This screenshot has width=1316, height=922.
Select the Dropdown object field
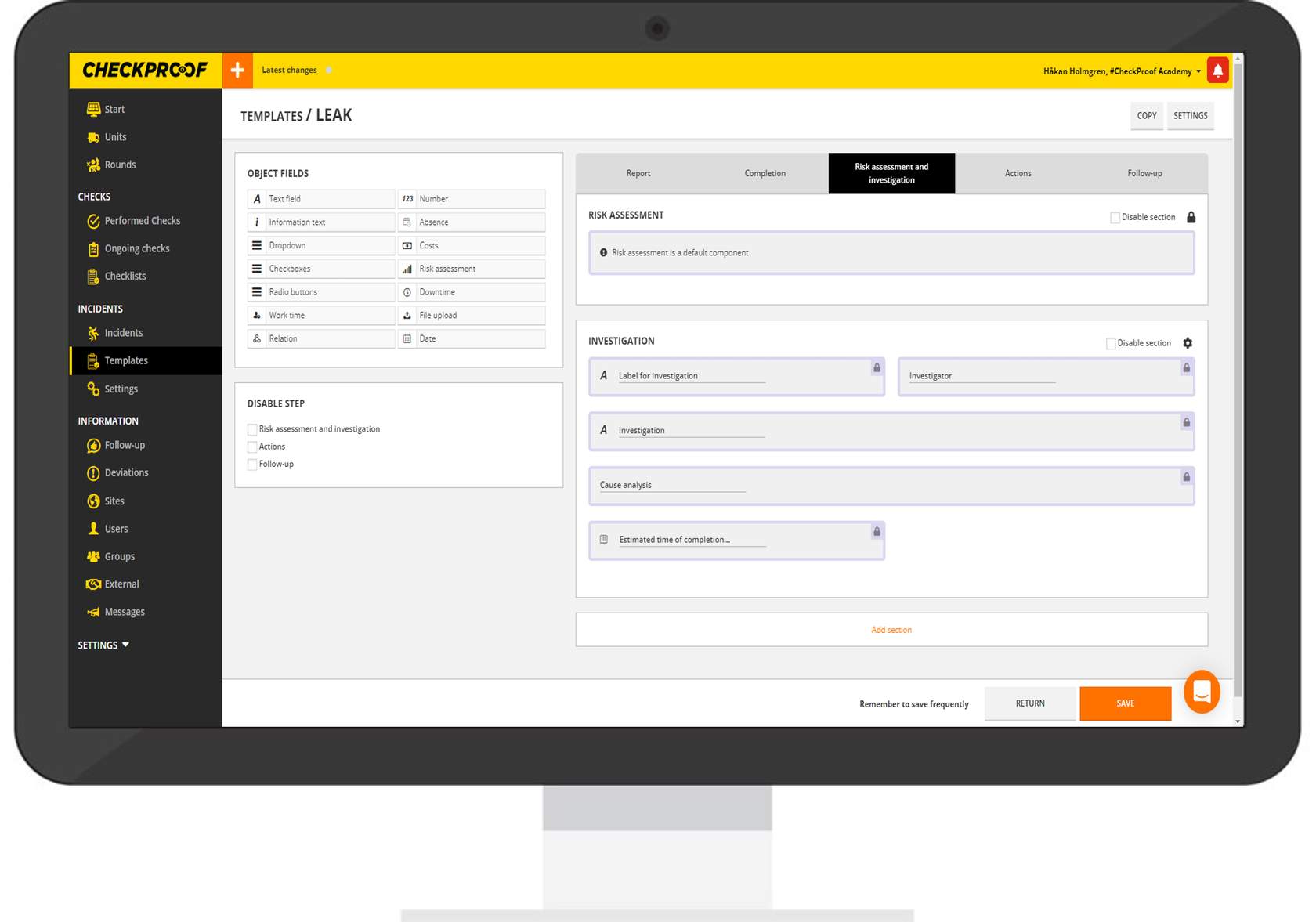tap(321, 245)
